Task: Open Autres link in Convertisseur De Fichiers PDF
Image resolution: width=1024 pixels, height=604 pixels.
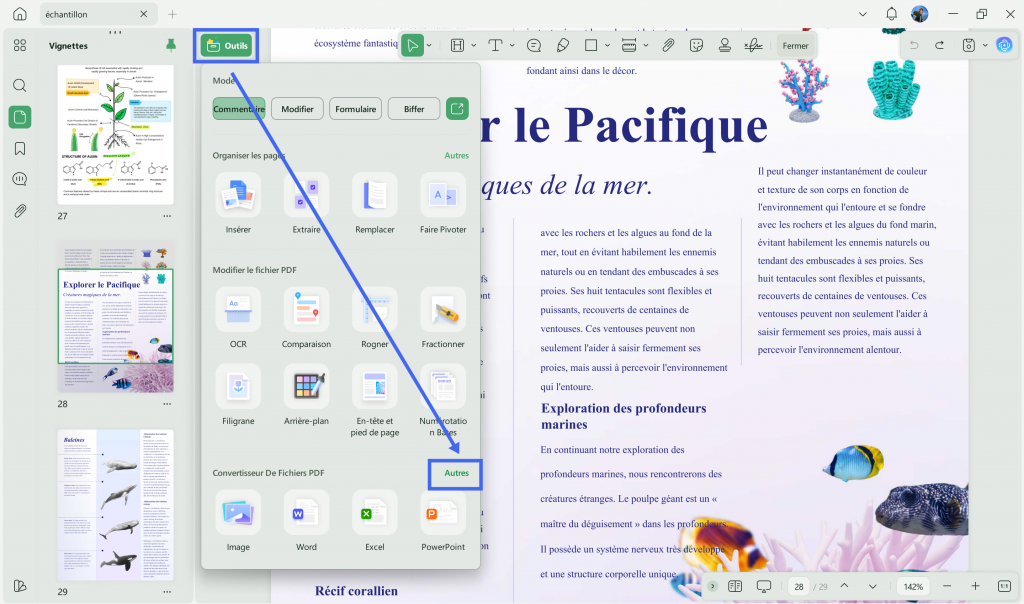Action: point(456,473)
